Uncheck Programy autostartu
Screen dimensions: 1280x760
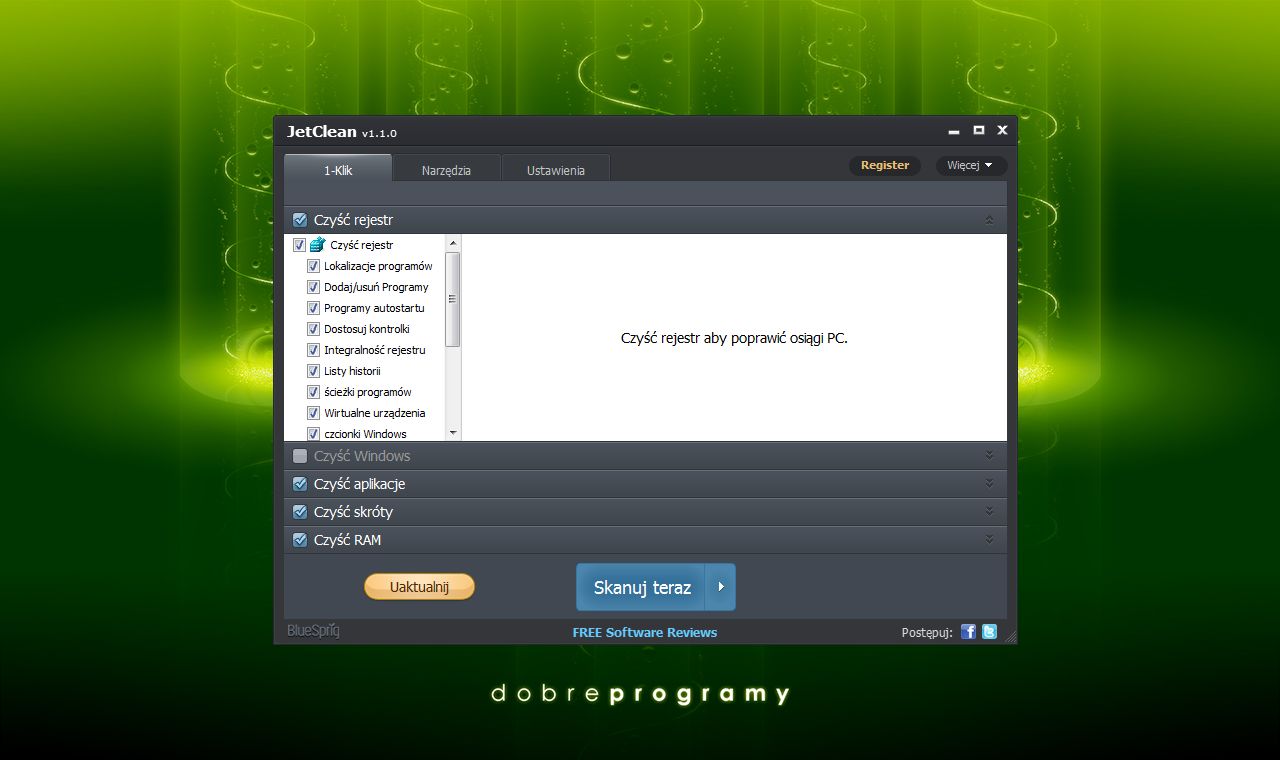[x=313, y=308]
